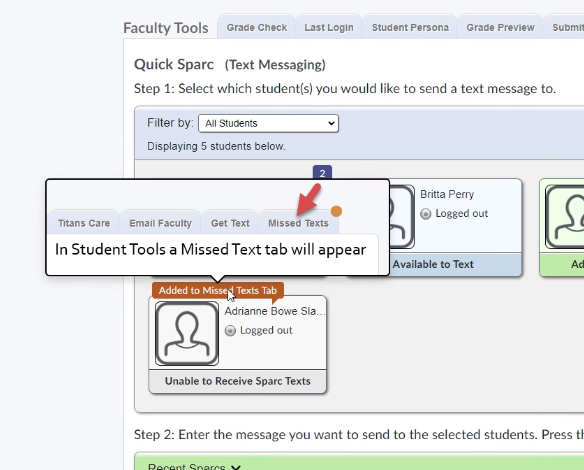Click Britta Perry's Available to Text bar
The width and height of the screenshot is (584, 470).
(455, 264)
